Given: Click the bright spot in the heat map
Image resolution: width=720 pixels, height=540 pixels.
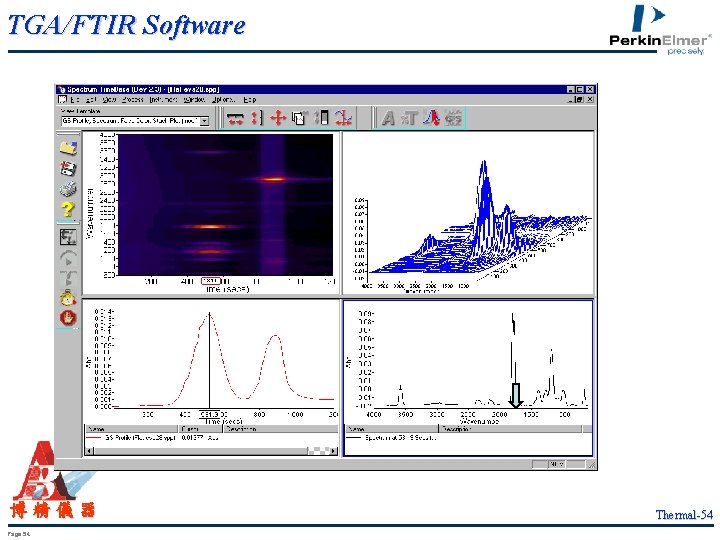Looking at the screenshot, I should tap(273, 180).
